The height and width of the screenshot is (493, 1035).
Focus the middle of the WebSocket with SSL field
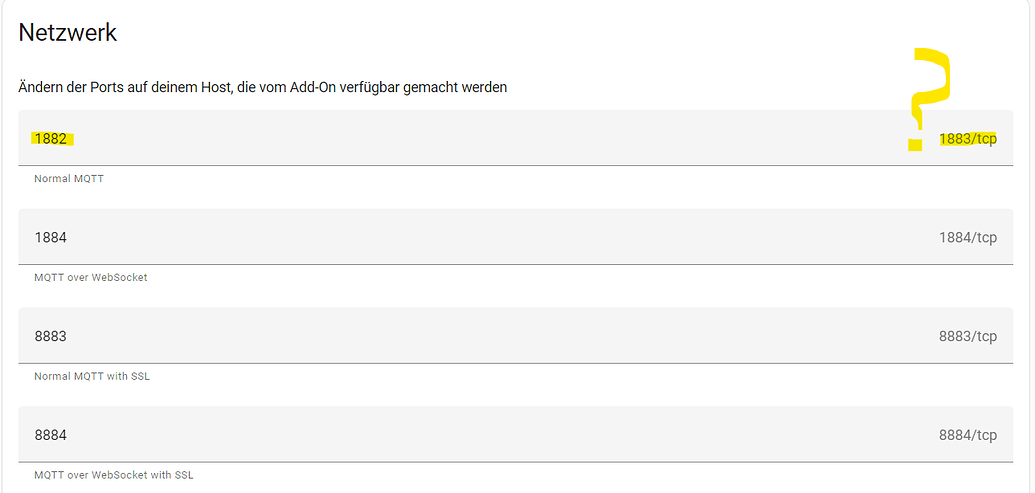[515, 435]
